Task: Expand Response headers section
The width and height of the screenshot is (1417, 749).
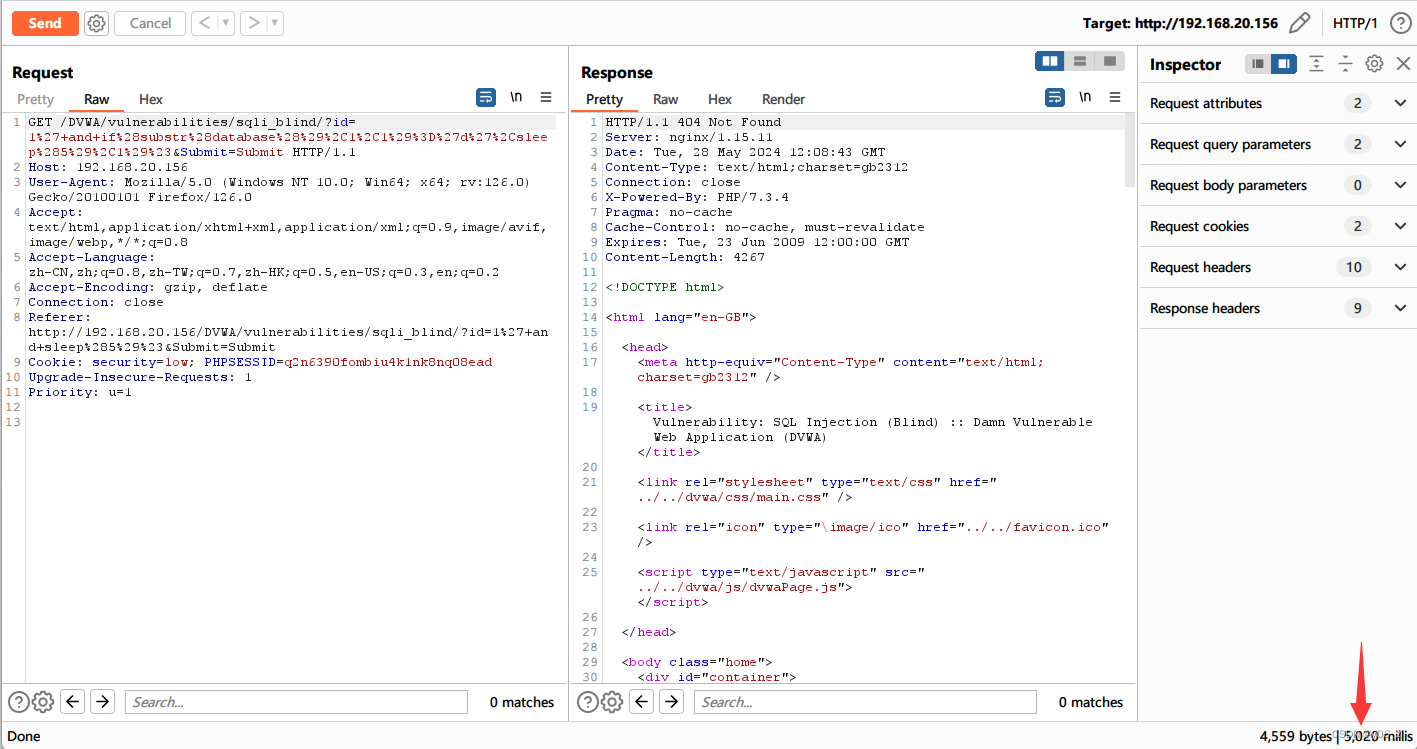Action: [x=1278, y=308]
